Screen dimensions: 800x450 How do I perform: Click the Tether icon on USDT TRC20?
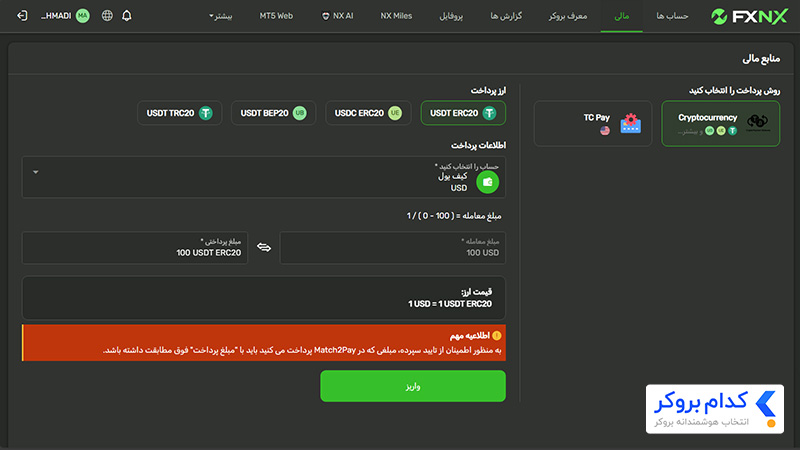tap(206, 113)
